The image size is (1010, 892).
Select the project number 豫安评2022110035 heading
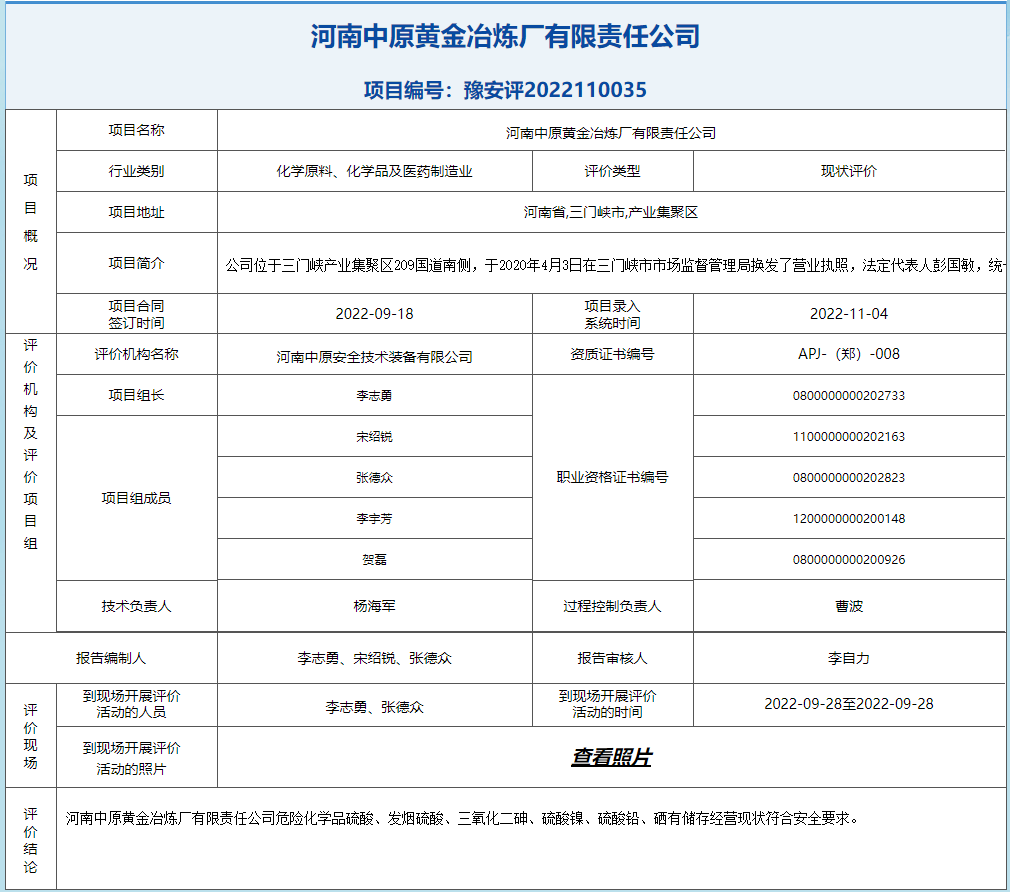505,90
